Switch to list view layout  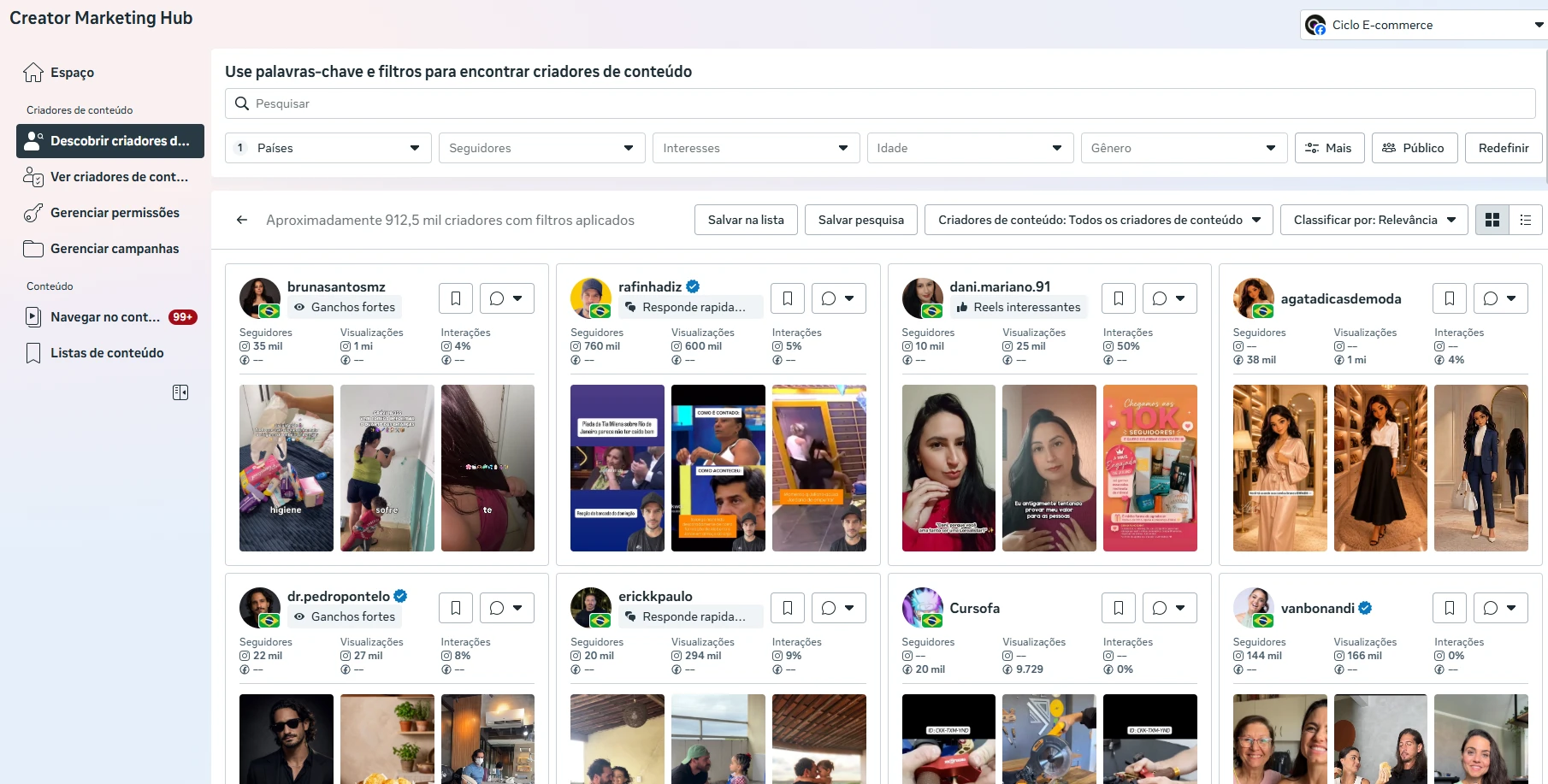click(1526, 220)
